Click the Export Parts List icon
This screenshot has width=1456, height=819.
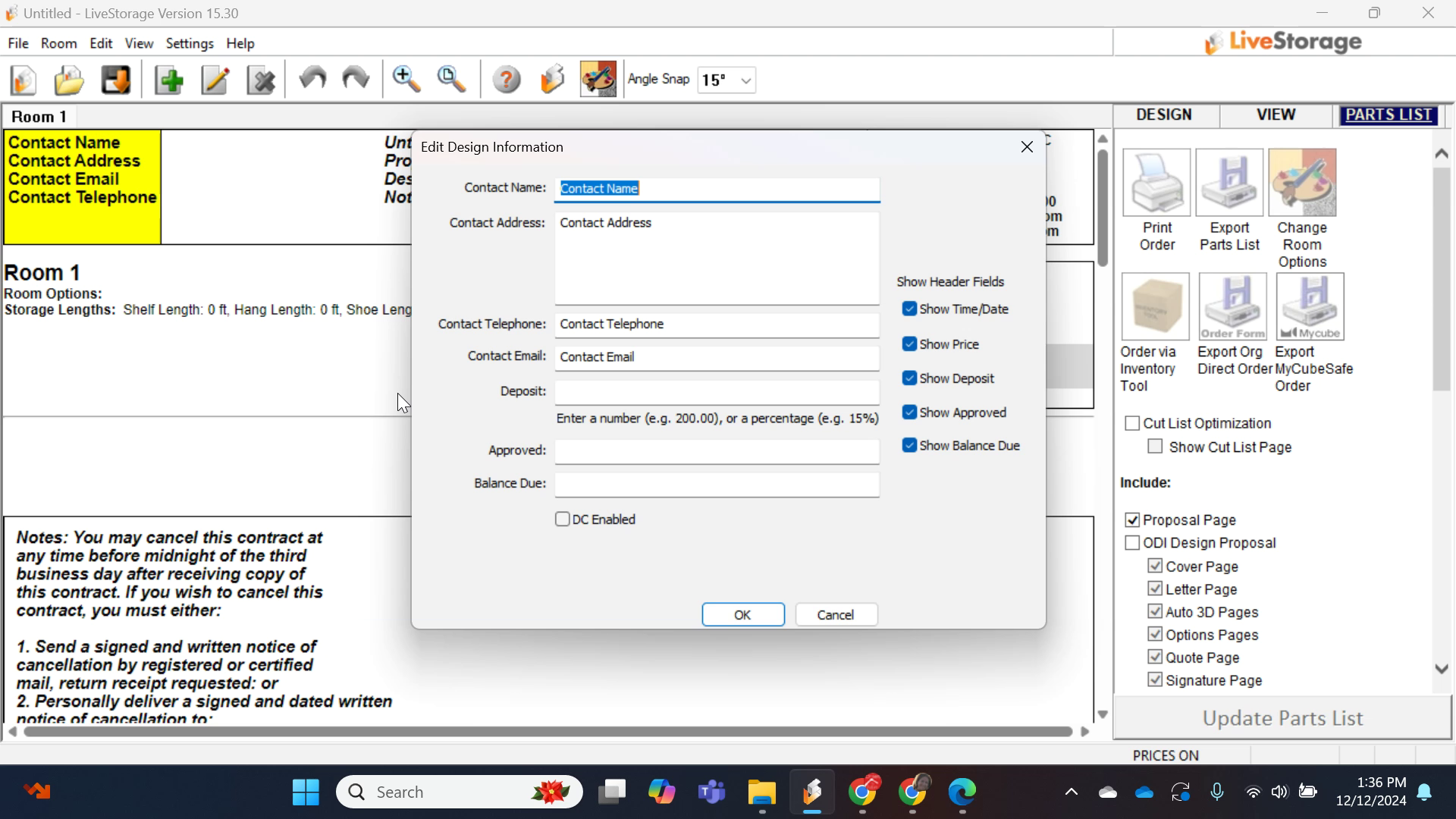click(1229, 183)
